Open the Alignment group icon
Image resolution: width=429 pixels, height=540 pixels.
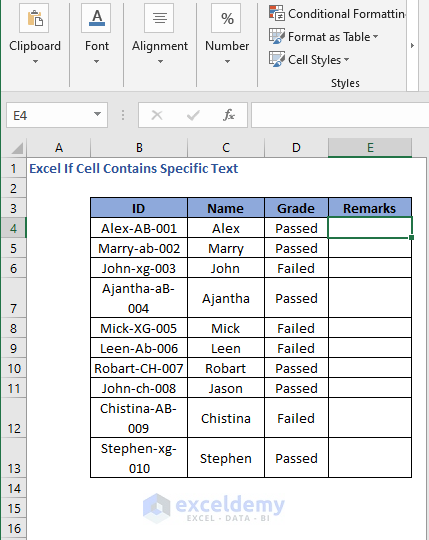159,18
